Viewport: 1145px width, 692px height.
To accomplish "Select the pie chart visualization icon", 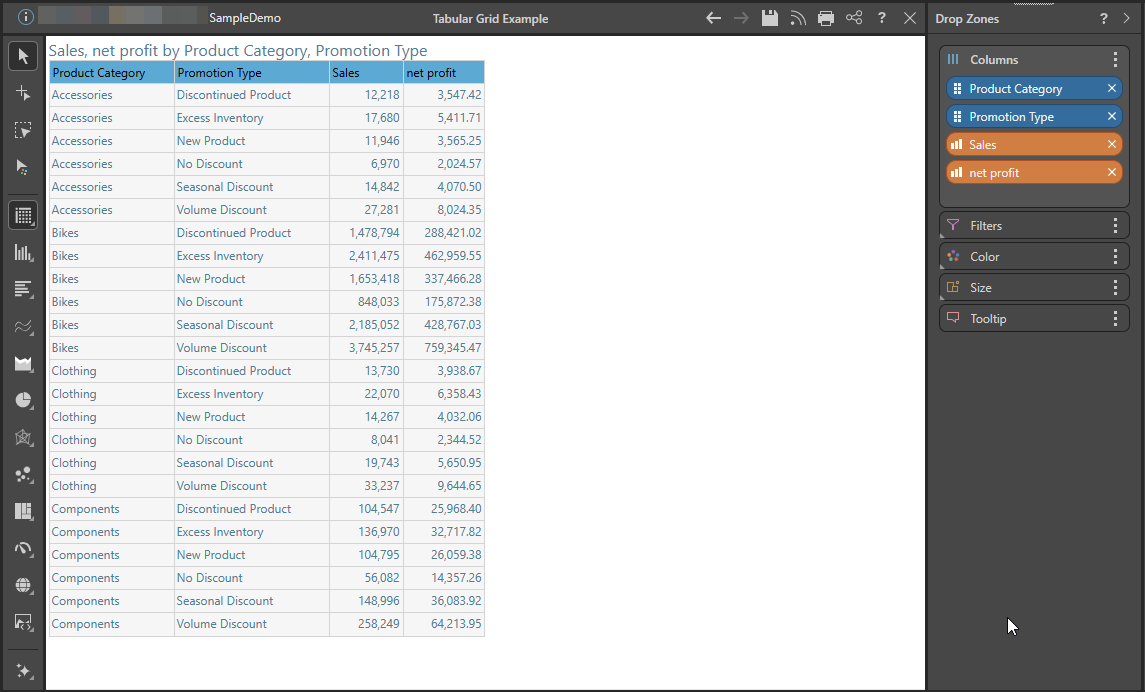I will point(24,400).
